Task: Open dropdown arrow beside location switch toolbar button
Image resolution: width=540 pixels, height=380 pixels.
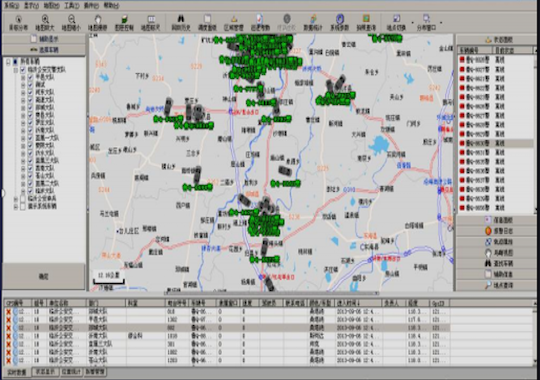Action: click(x=412, y=23)
